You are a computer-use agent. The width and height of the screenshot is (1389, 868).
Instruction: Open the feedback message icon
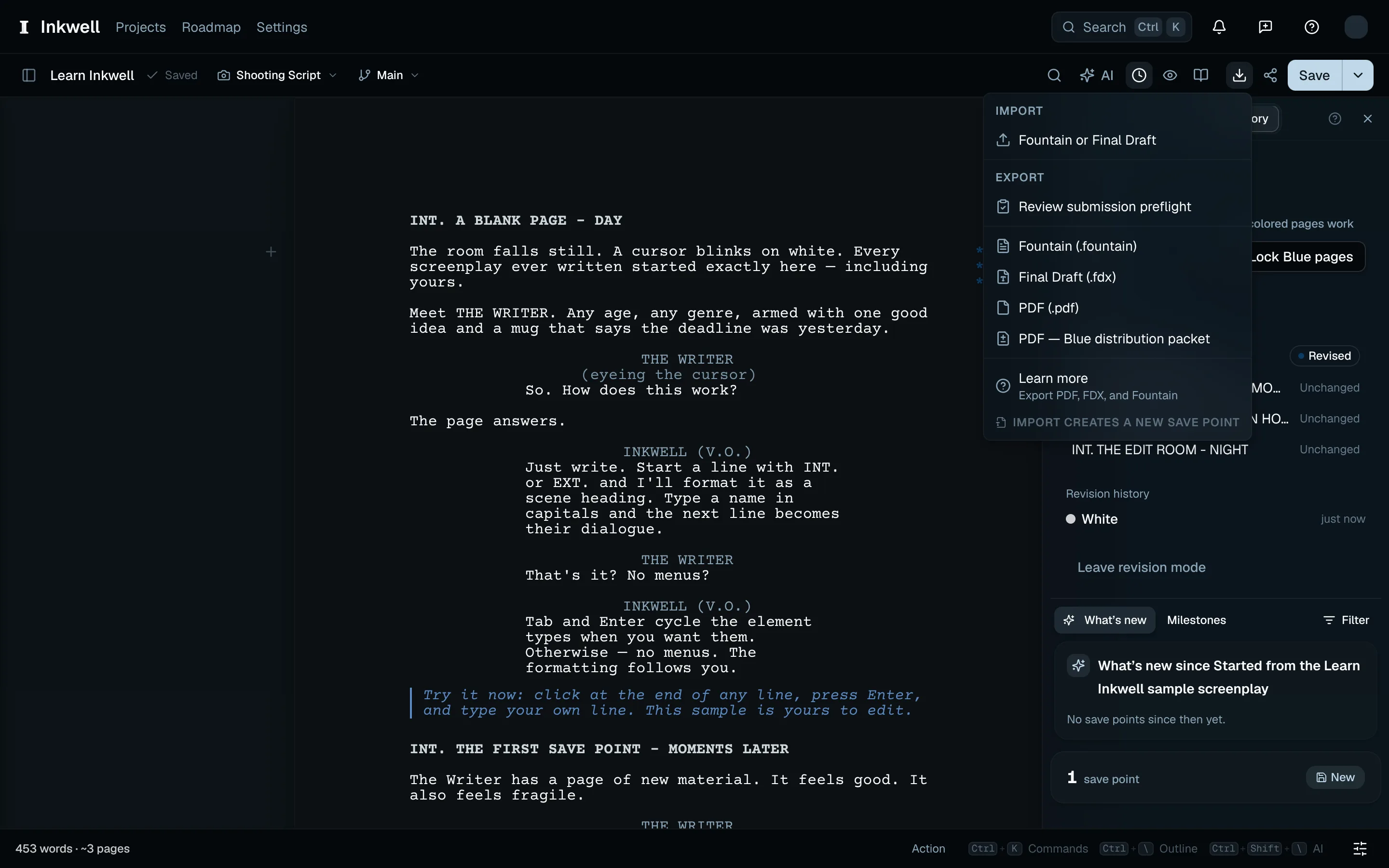coord(1265,27)
